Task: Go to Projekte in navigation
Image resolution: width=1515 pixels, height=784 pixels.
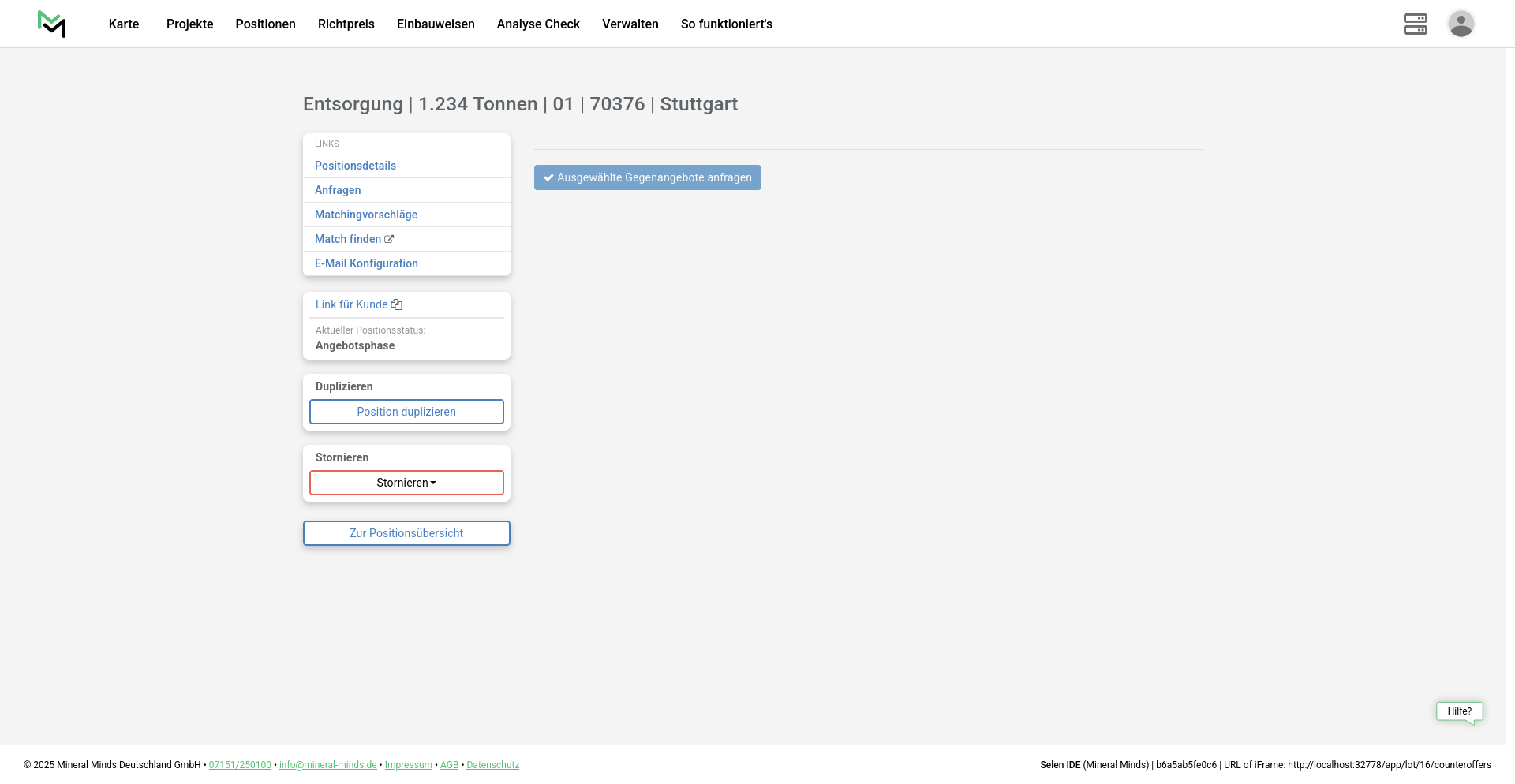Action: coord(189,24)
